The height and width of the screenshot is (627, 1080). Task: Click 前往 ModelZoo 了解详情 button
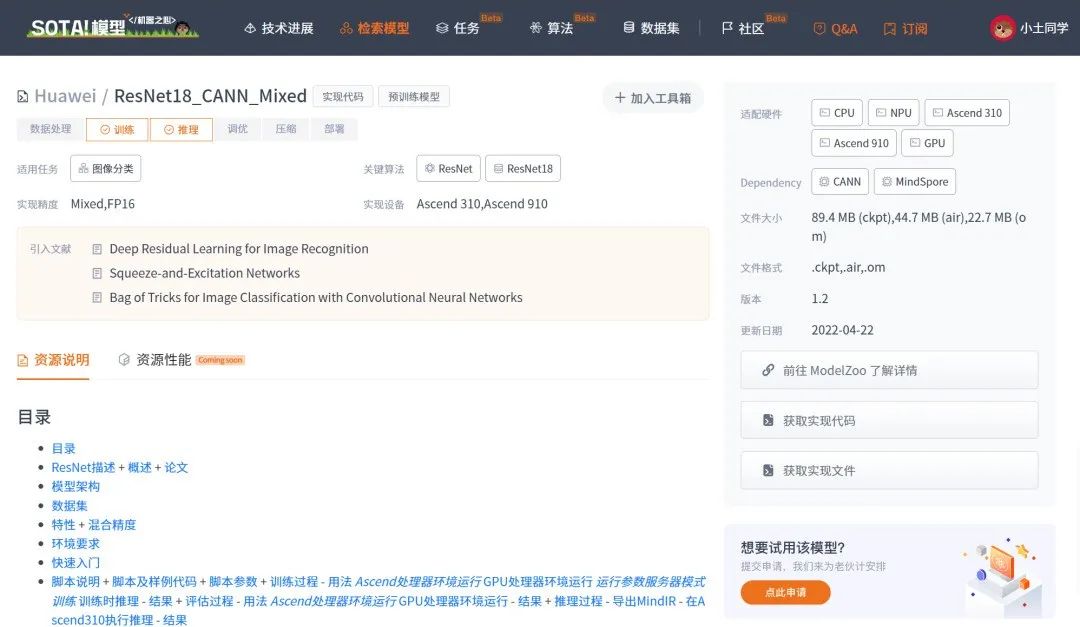pyautogui.click(x=889, y=371)
